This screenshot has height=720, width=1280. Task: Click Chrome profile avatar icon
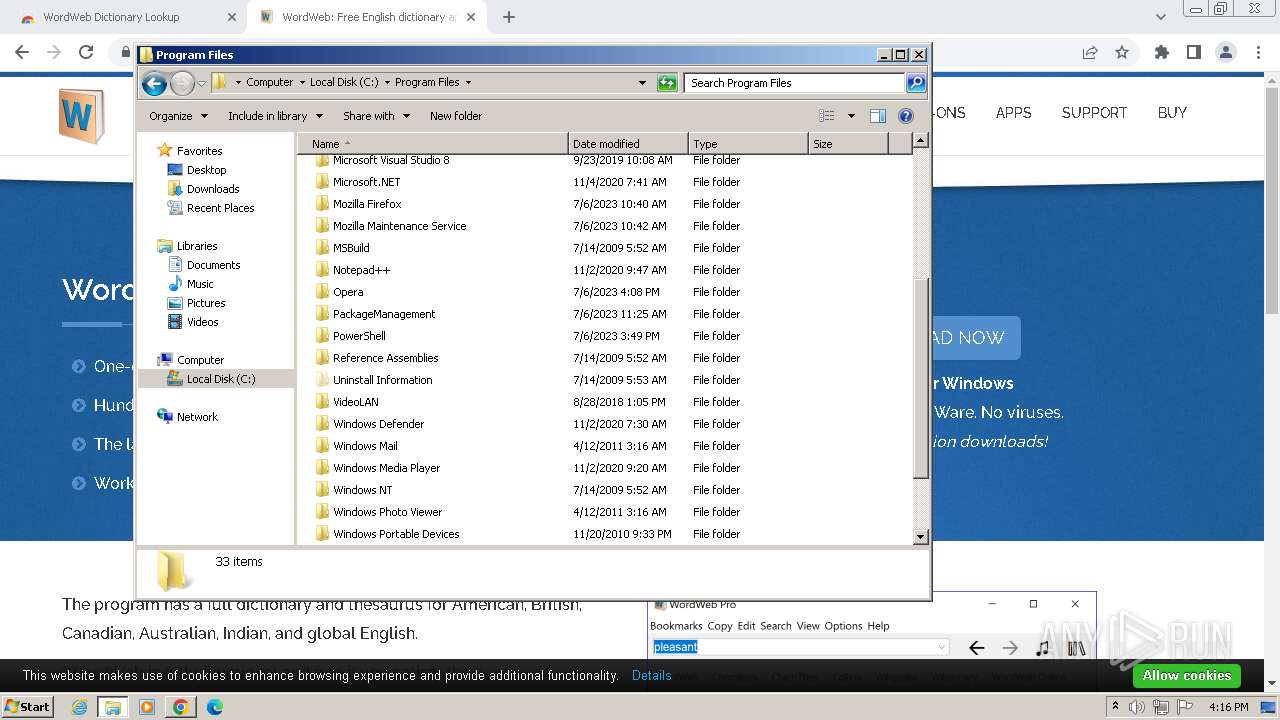tap(1225, 52)
